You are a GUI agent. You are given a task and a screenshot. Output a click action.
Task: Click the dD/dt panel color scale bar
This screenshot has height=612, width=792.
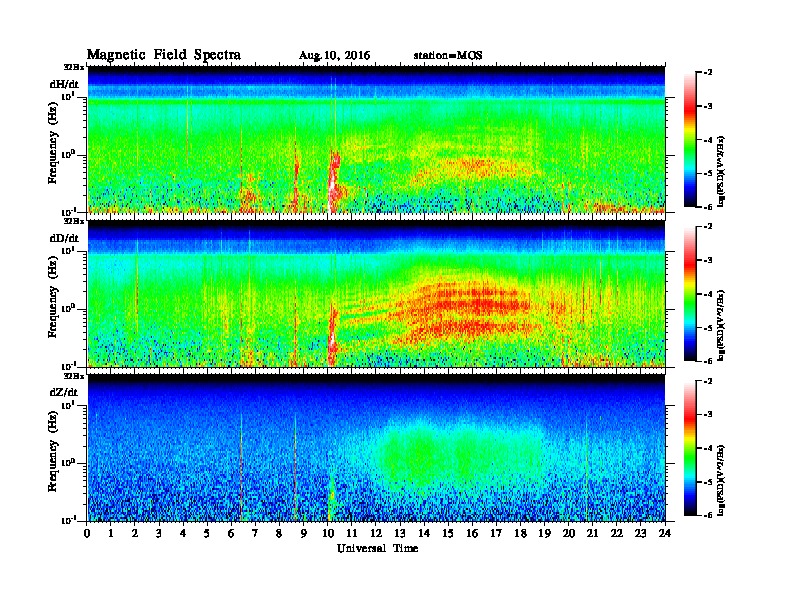pyautogui.click(x=689, y=294)
